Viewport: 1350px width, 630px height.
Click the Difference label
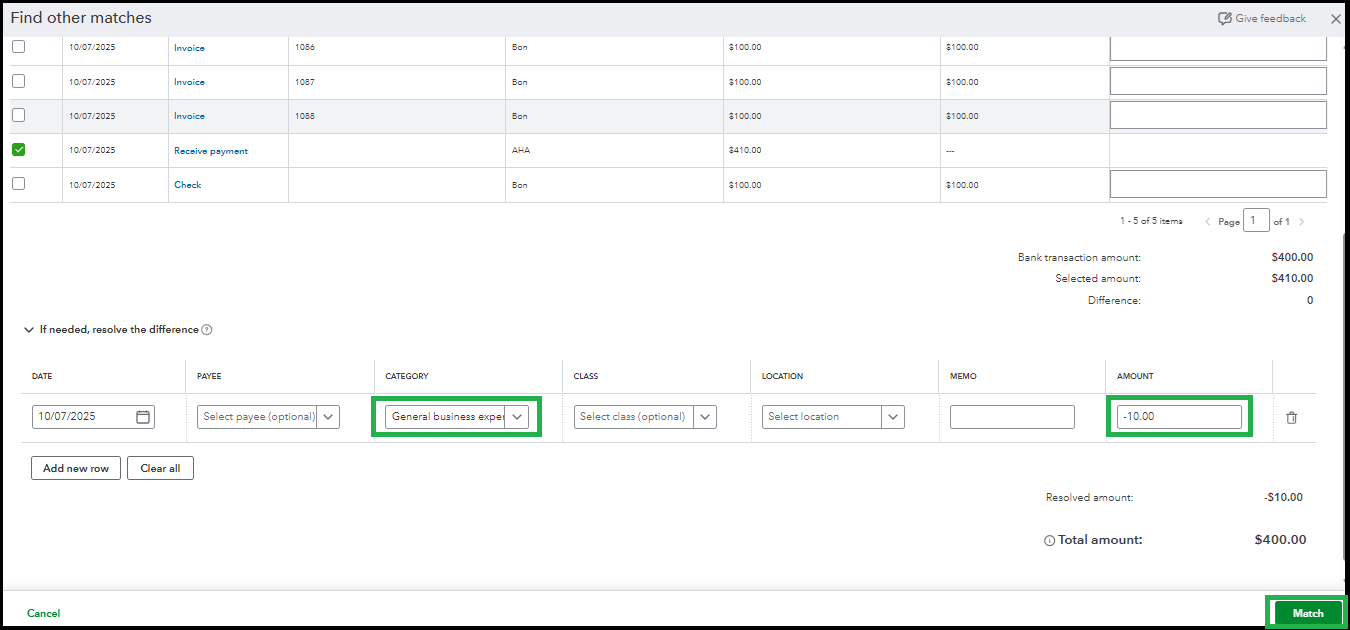(x=1114, y=300)
